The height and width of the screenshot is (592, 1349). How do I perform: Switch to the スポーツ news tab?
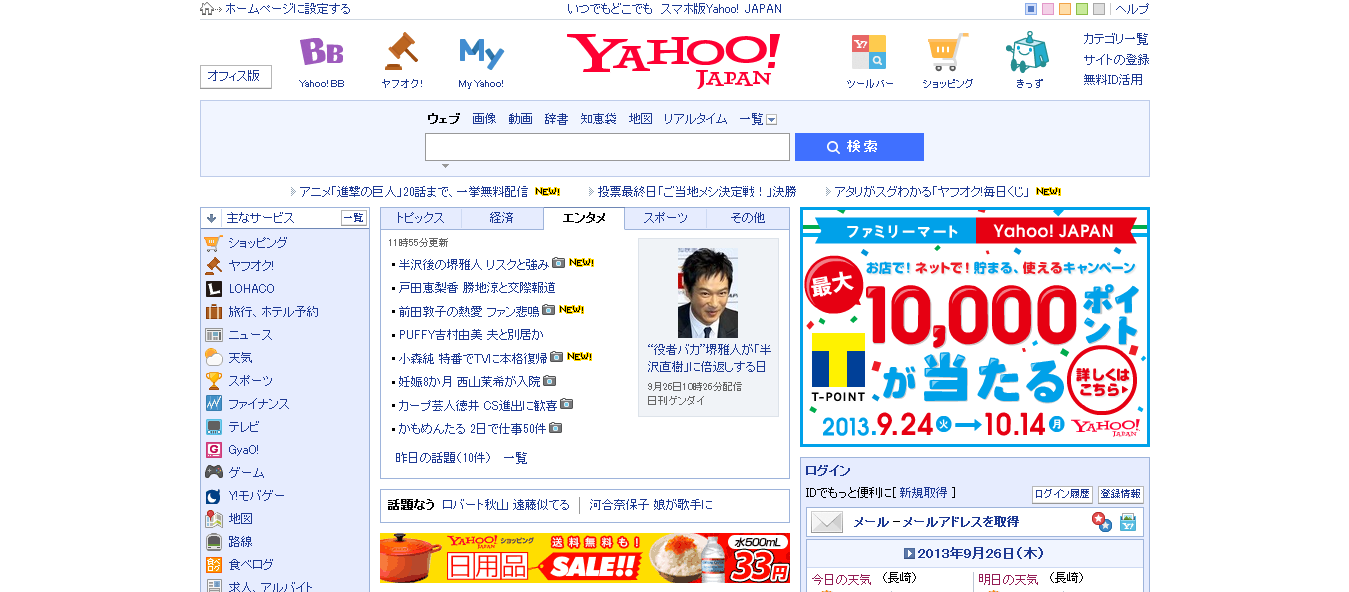665,218
